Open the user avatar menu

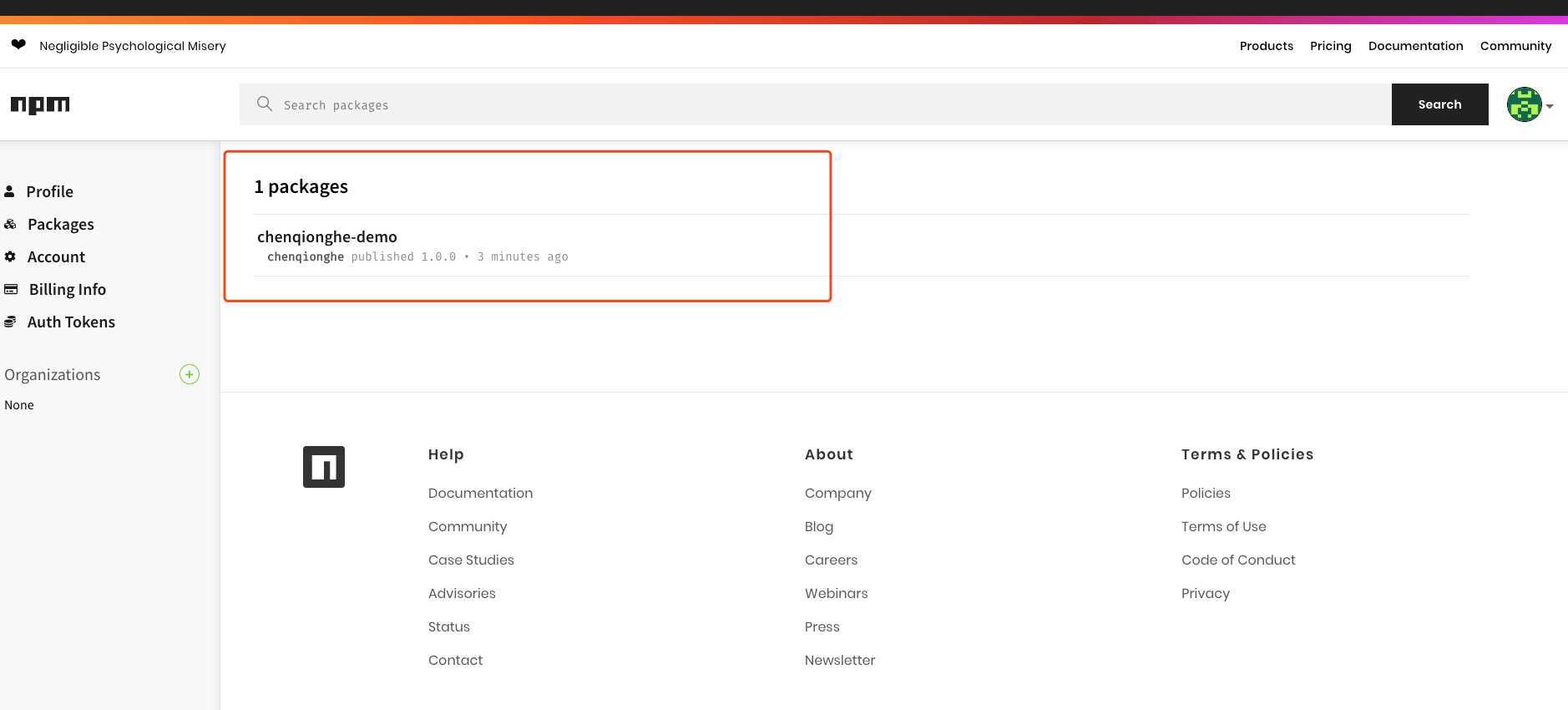(1524, 104)
